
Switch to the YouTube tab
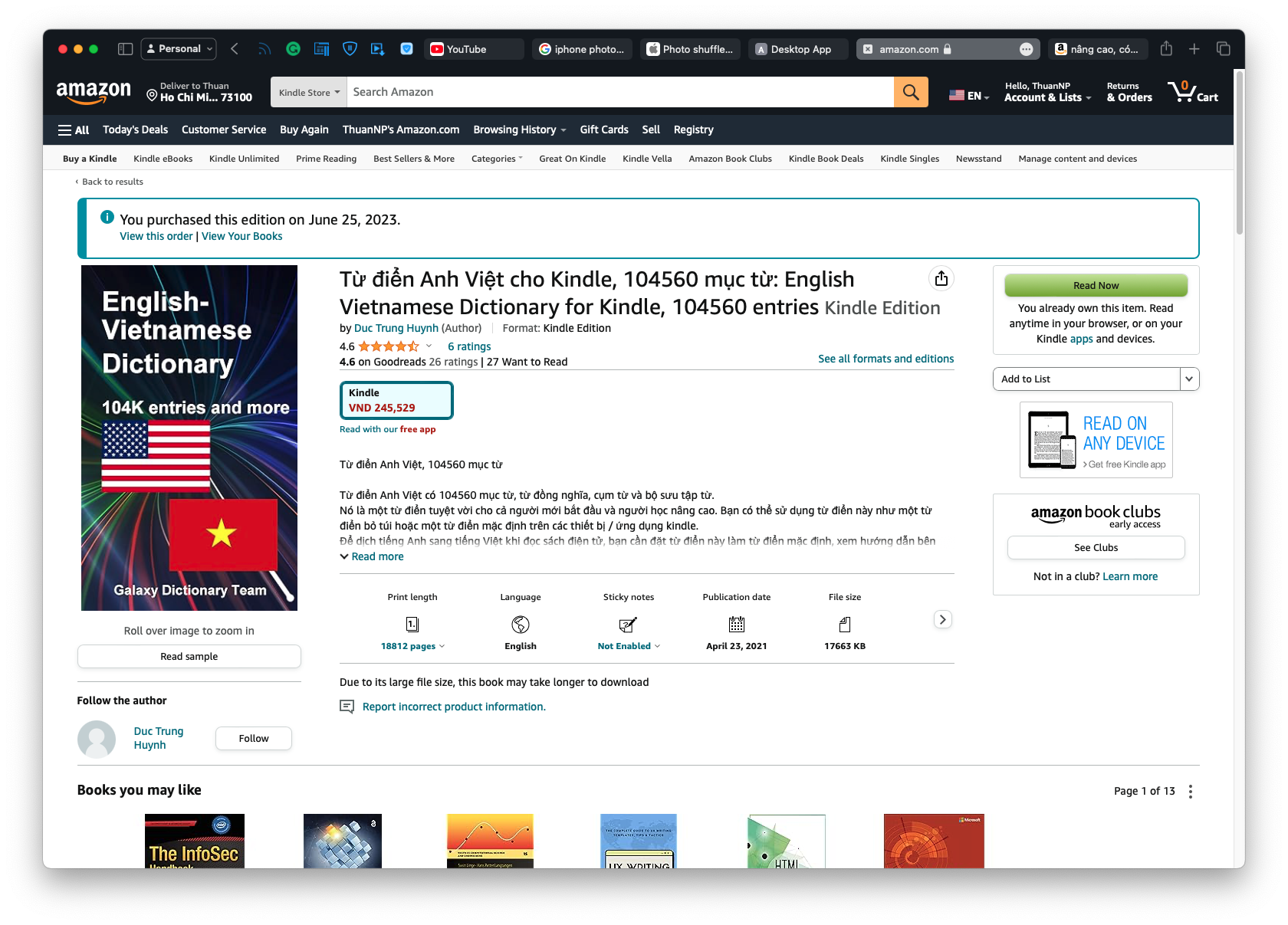pyautogui.click(x=475, y=49)
